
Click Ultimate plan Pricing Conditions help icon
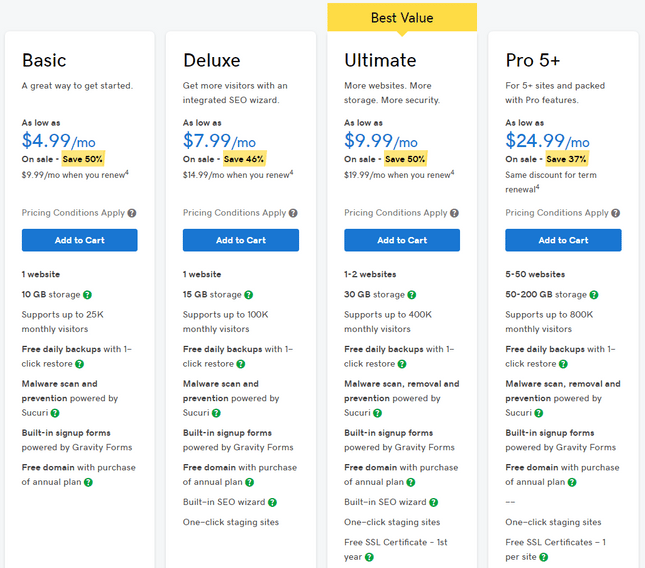(454, 213)
